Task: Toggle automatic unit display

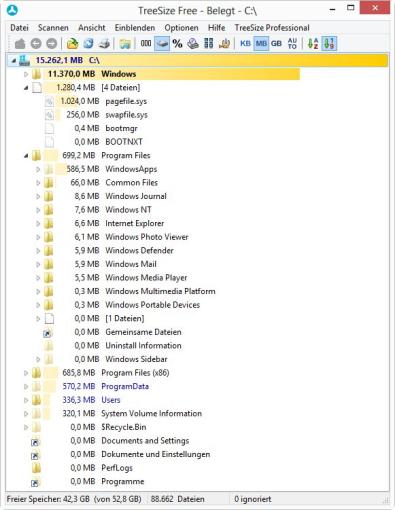Action: [292, 43]
